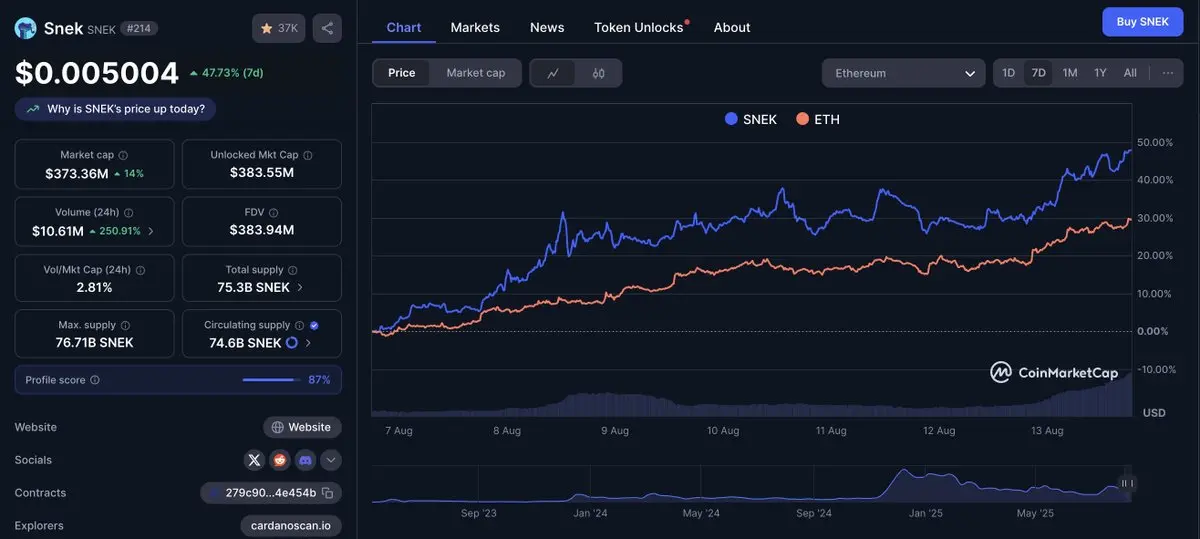The image size is (1200, 539).
Task: Add SNEK to watchlist via star button
Action: point(279,28)
